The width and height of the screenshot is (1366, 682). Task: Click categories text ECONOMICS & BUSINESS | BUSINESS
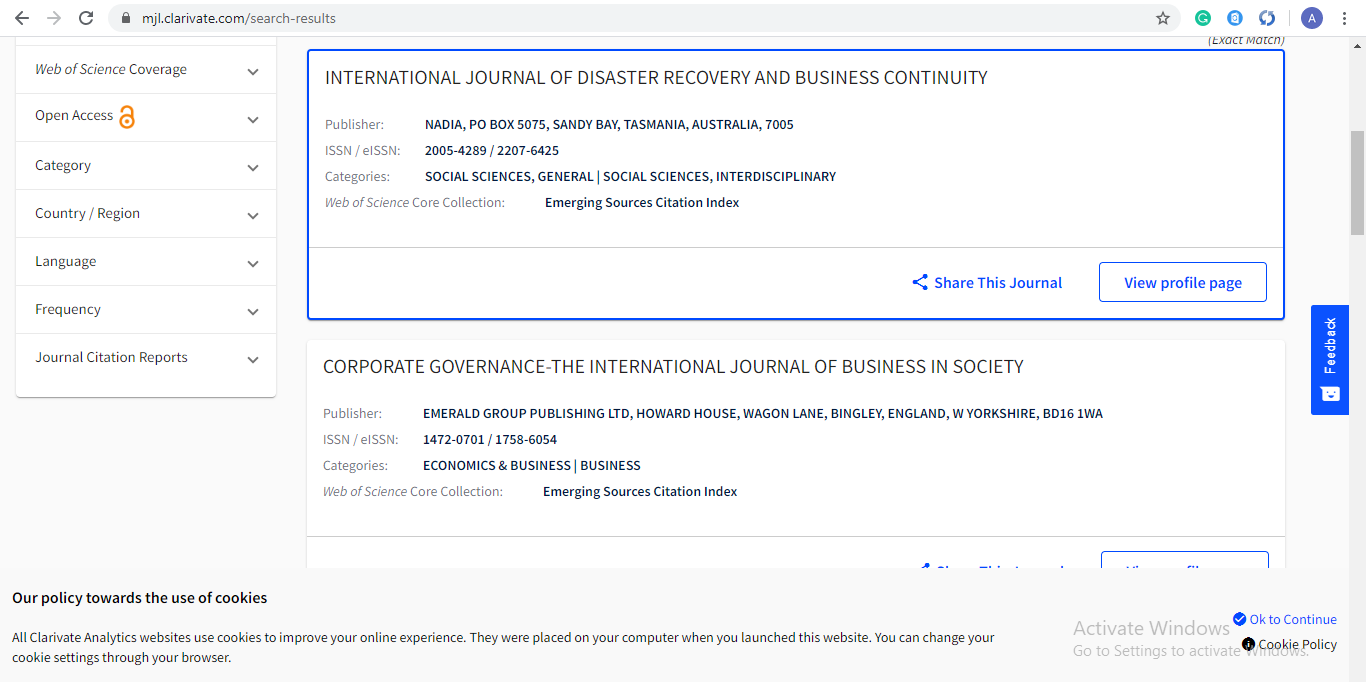[532, 465]
